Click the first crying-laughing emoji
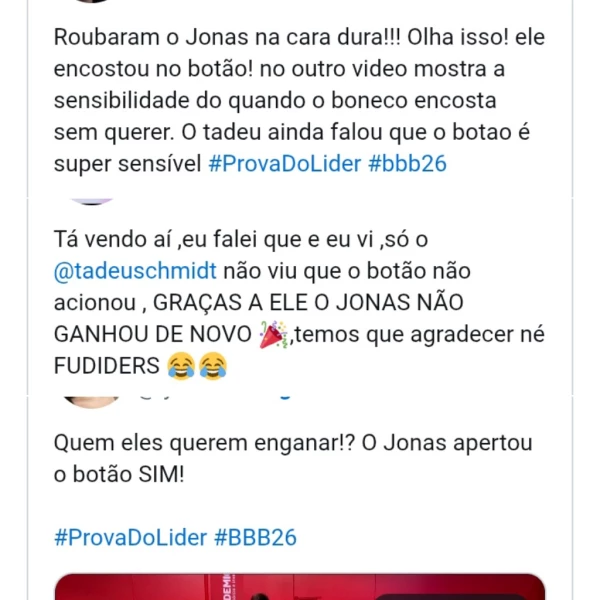The image size is (600, 600). 181,366
